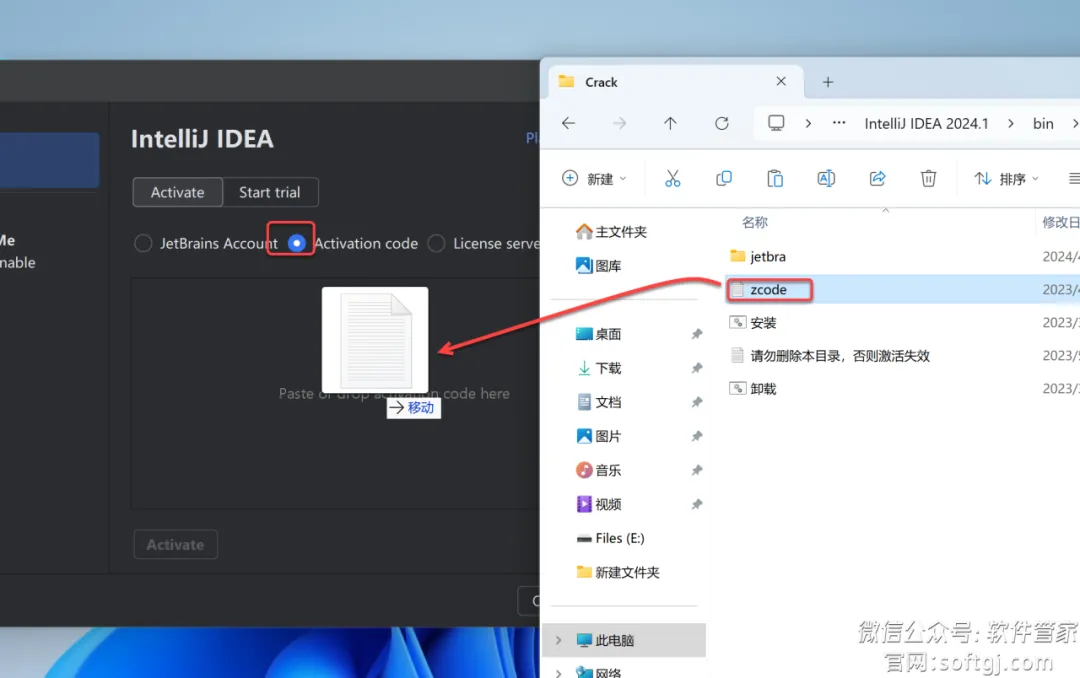Screen dimensions: 1080x678
Task: Click IntelliJ IDEA 2024.1 breadcrumb segment
Action: 926,123
